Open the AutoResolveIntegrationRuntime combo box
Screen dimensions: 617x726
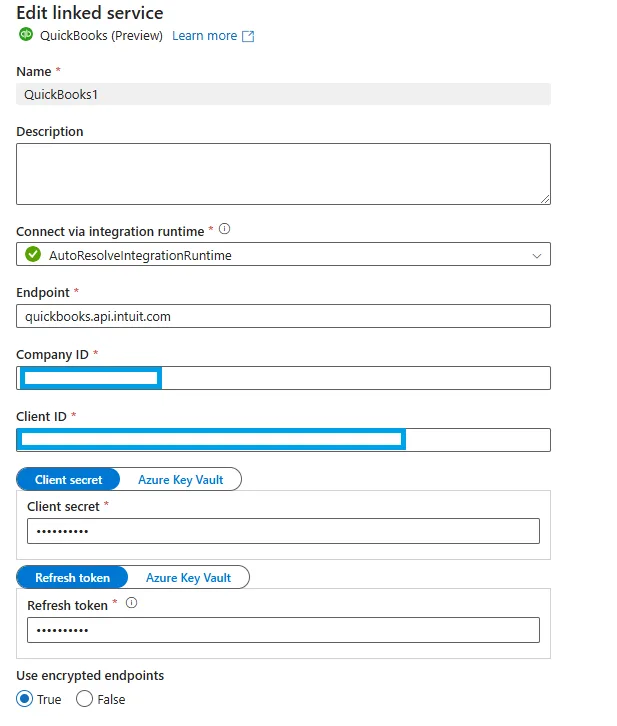tap(283, 254)
